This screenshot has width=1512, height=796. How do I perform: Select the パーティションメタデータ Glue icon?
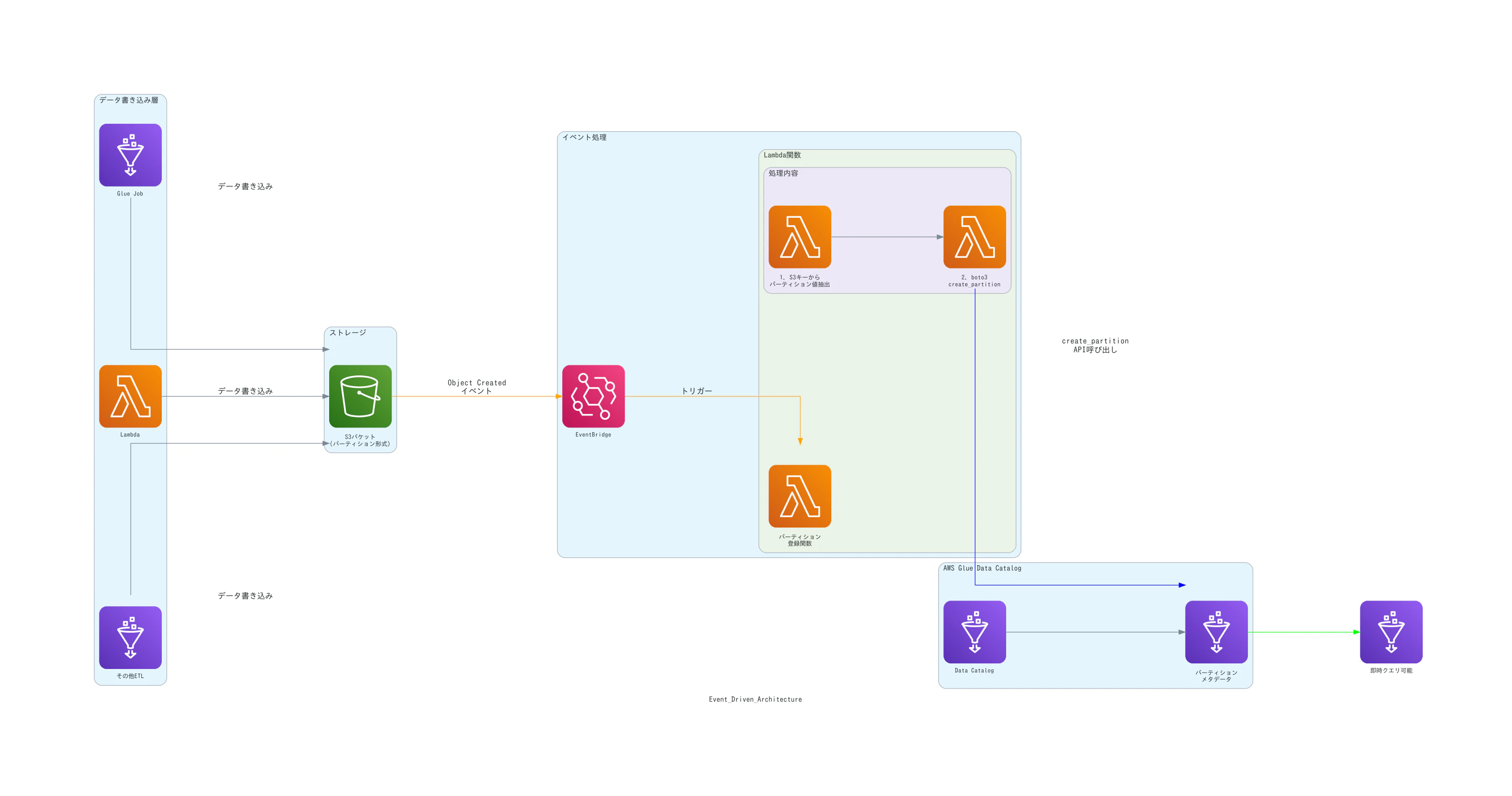1217,632
